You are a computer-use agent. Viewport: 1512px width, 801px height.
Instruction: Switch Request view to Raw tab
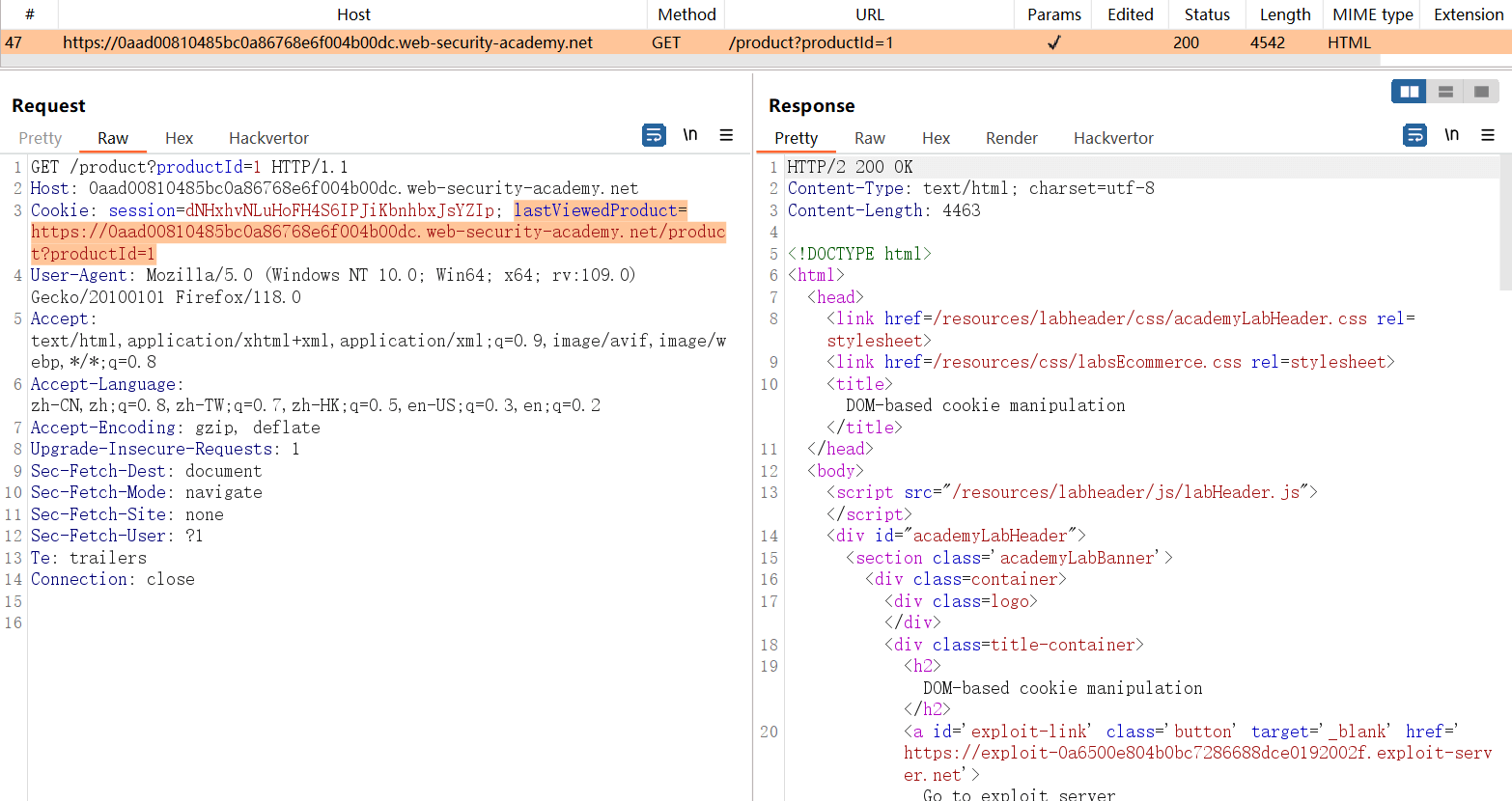113,138
